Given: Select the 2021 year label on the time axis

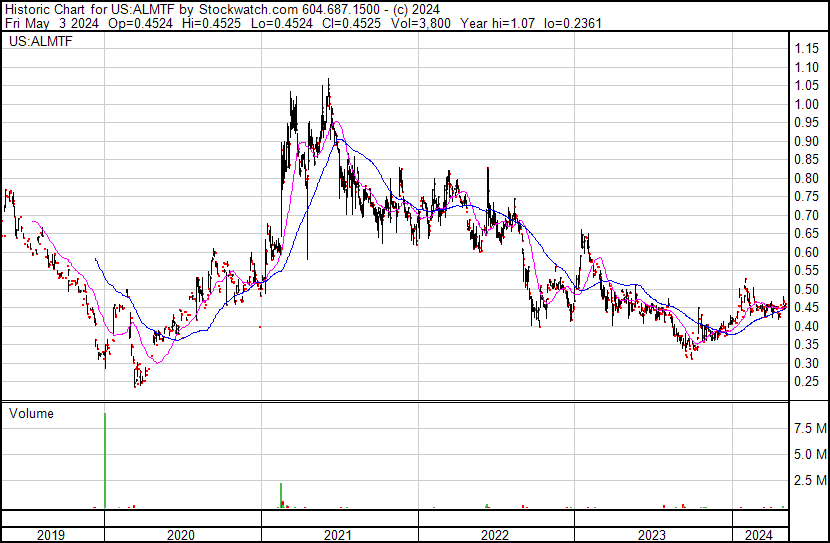Looking at the screenshot, I should pos(339,534).
